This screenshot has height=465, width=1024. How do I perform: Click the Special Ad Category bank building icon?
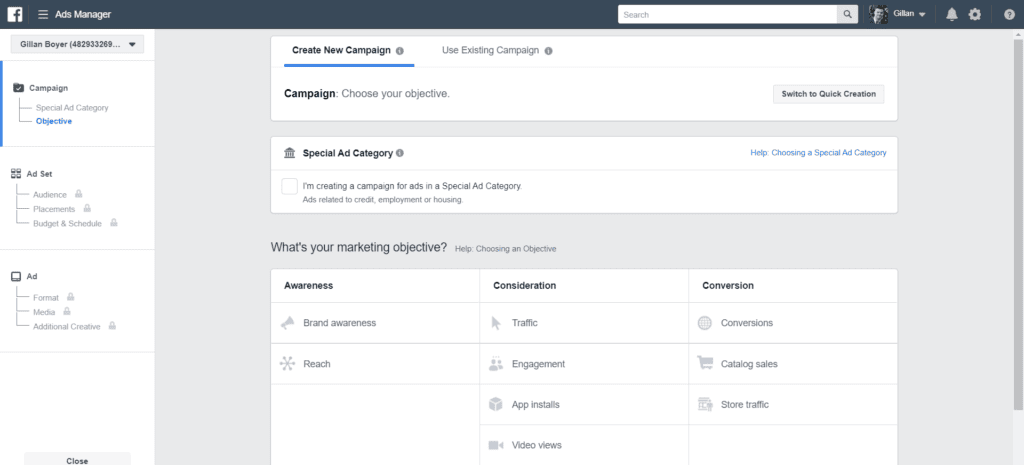pyautogui.click(x=289, y=153)
